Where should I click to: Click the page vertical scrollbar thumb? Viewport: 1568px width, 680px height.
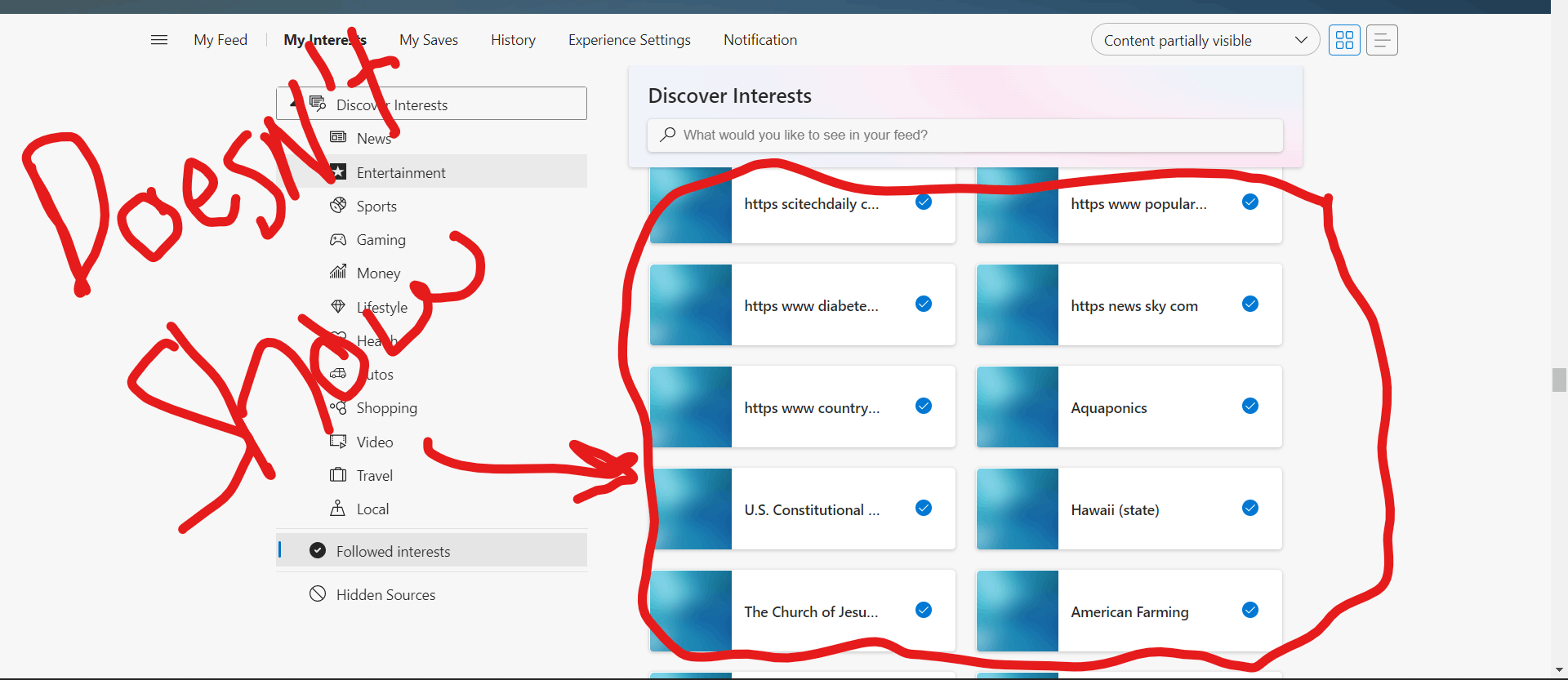click(1559, 380)
